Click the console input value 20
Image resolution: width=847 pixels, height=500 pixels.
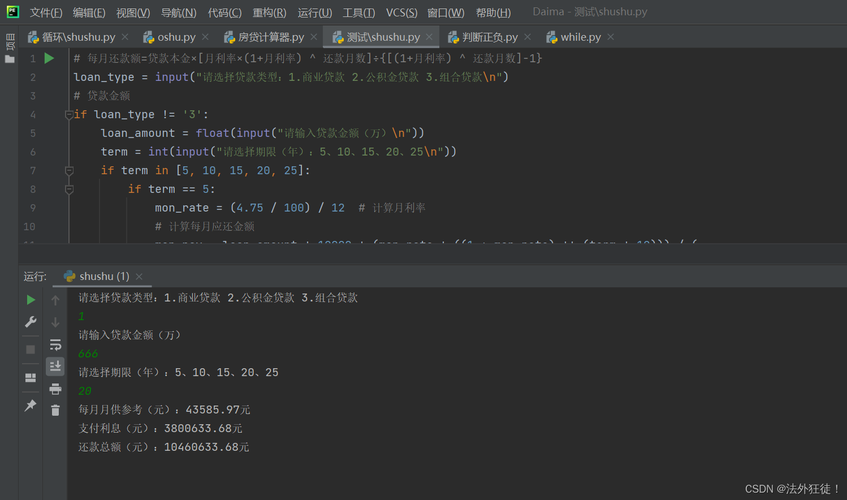[x=85, y=391]
